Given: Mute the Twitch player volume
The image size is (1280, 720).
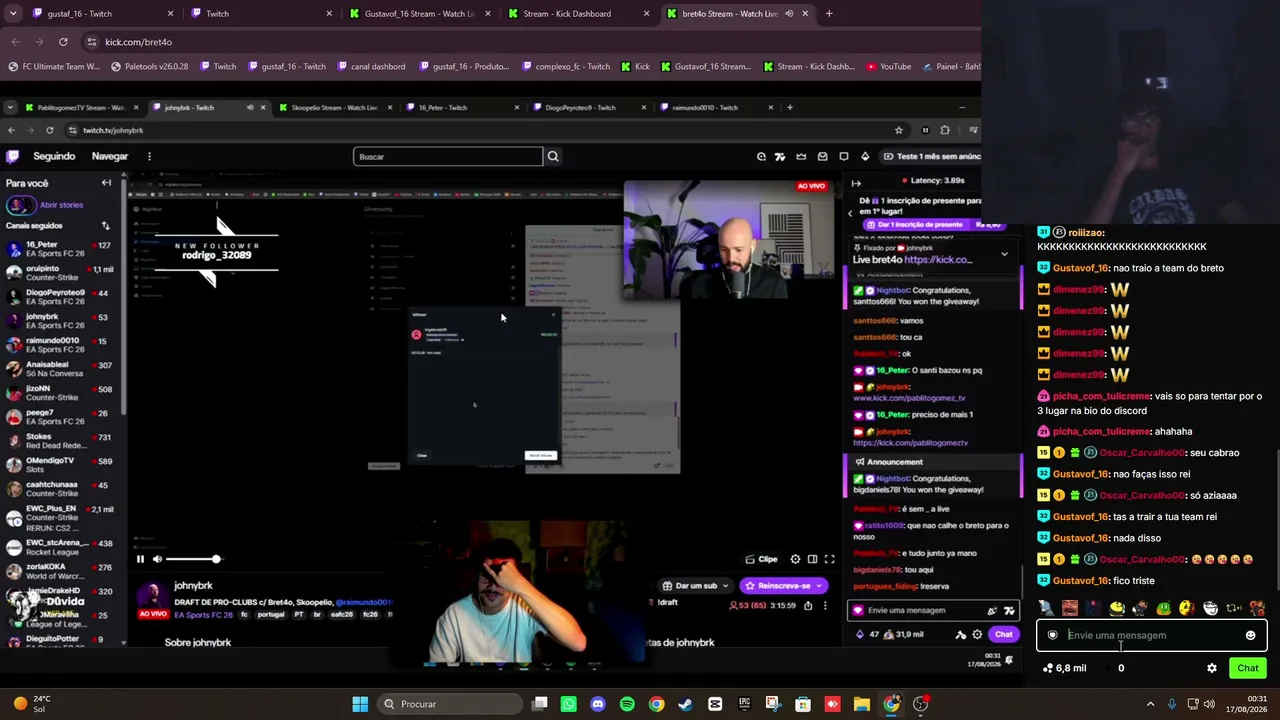Looking at the screenshot, I should click(157, 559).
